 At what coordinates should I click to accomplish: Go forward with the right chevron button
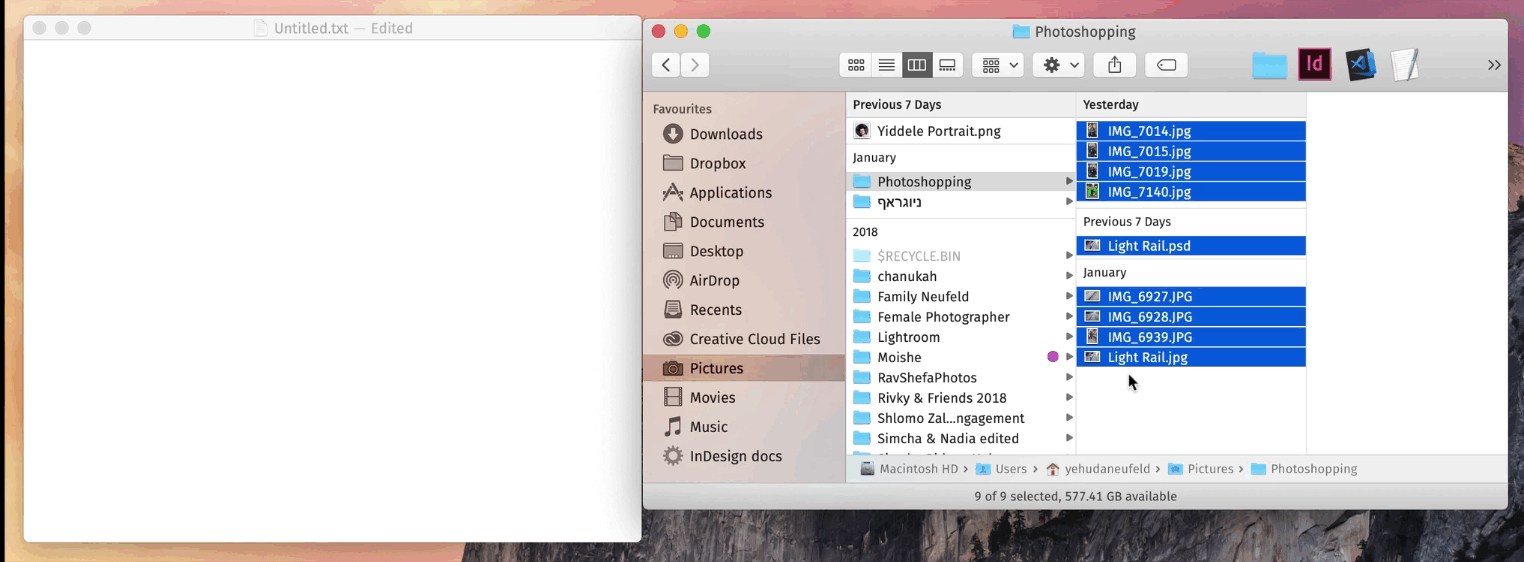coord(695,65)
